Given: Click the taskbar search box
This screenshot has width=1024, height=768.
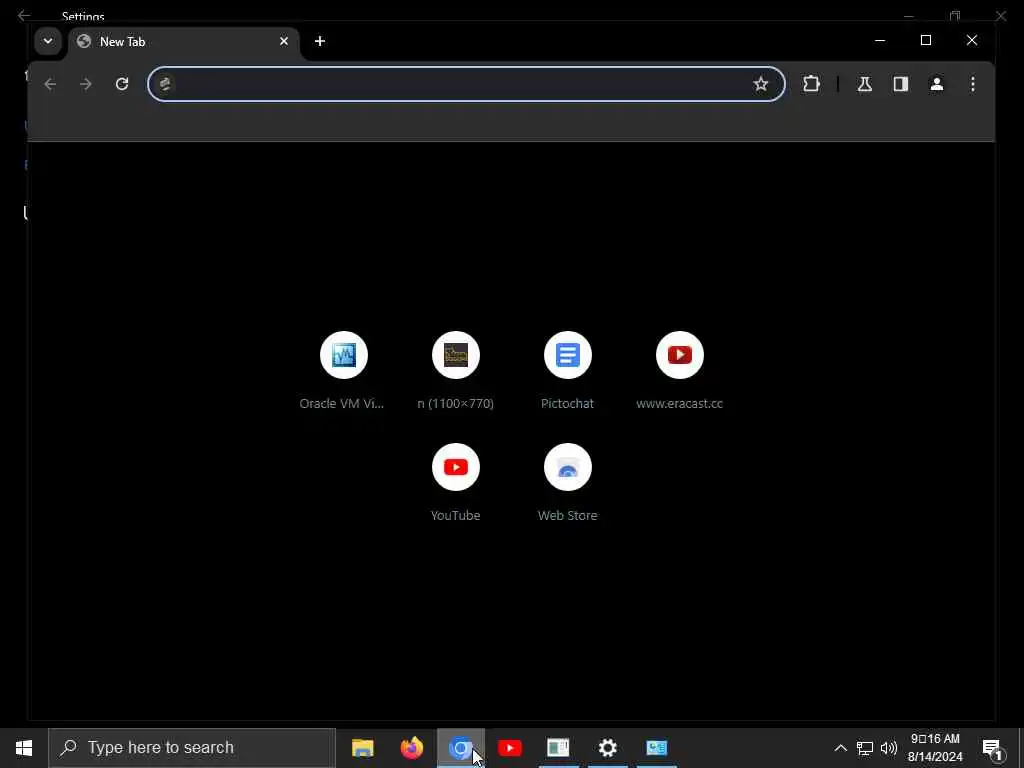Looking at the screenshot, I should [x=192, y=748].
